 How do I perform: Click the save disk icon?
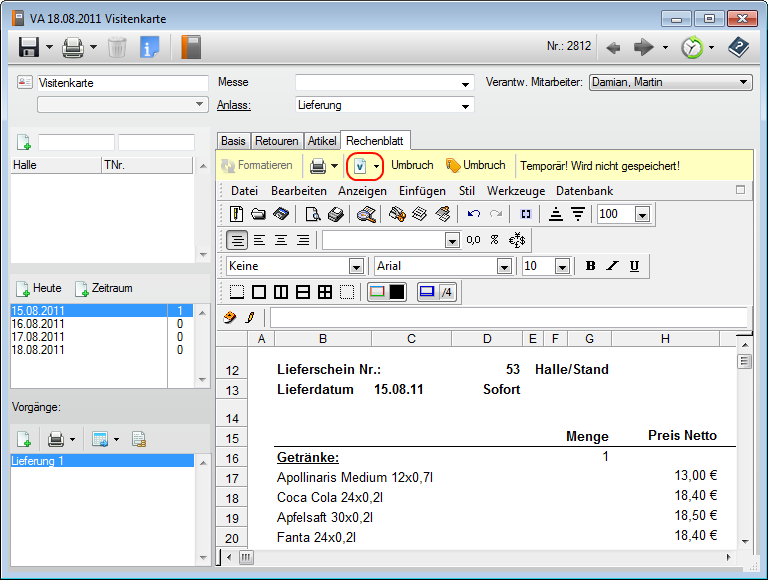(28, 47)
